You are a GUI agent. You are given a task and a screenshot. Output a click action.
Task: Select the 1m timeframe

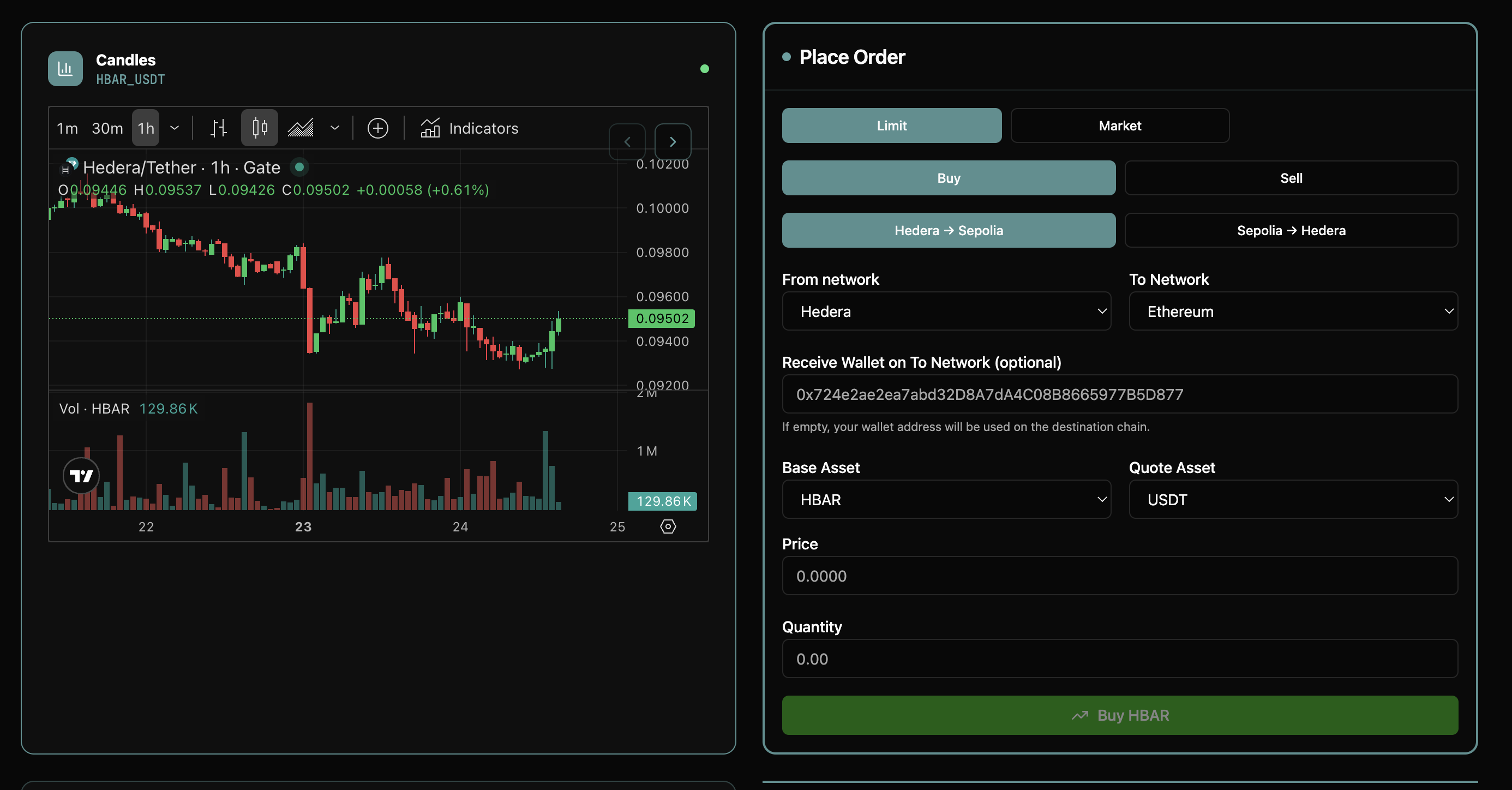click(x=67, y=128)
